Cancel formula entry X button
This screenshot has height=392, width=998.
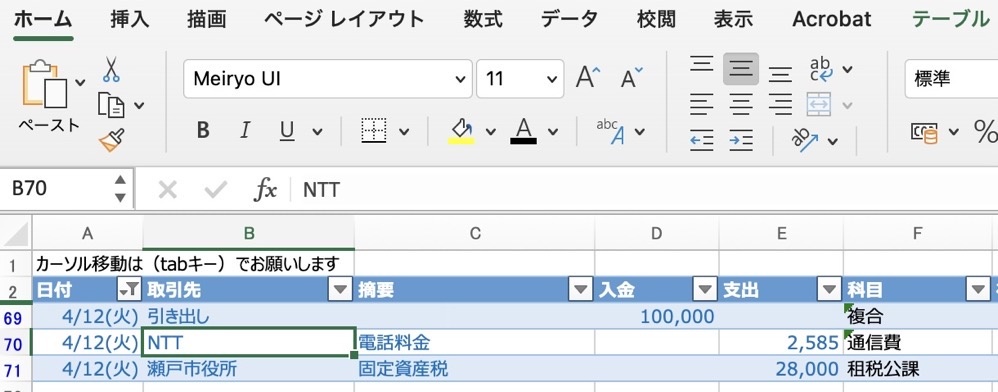coord(167,189)
